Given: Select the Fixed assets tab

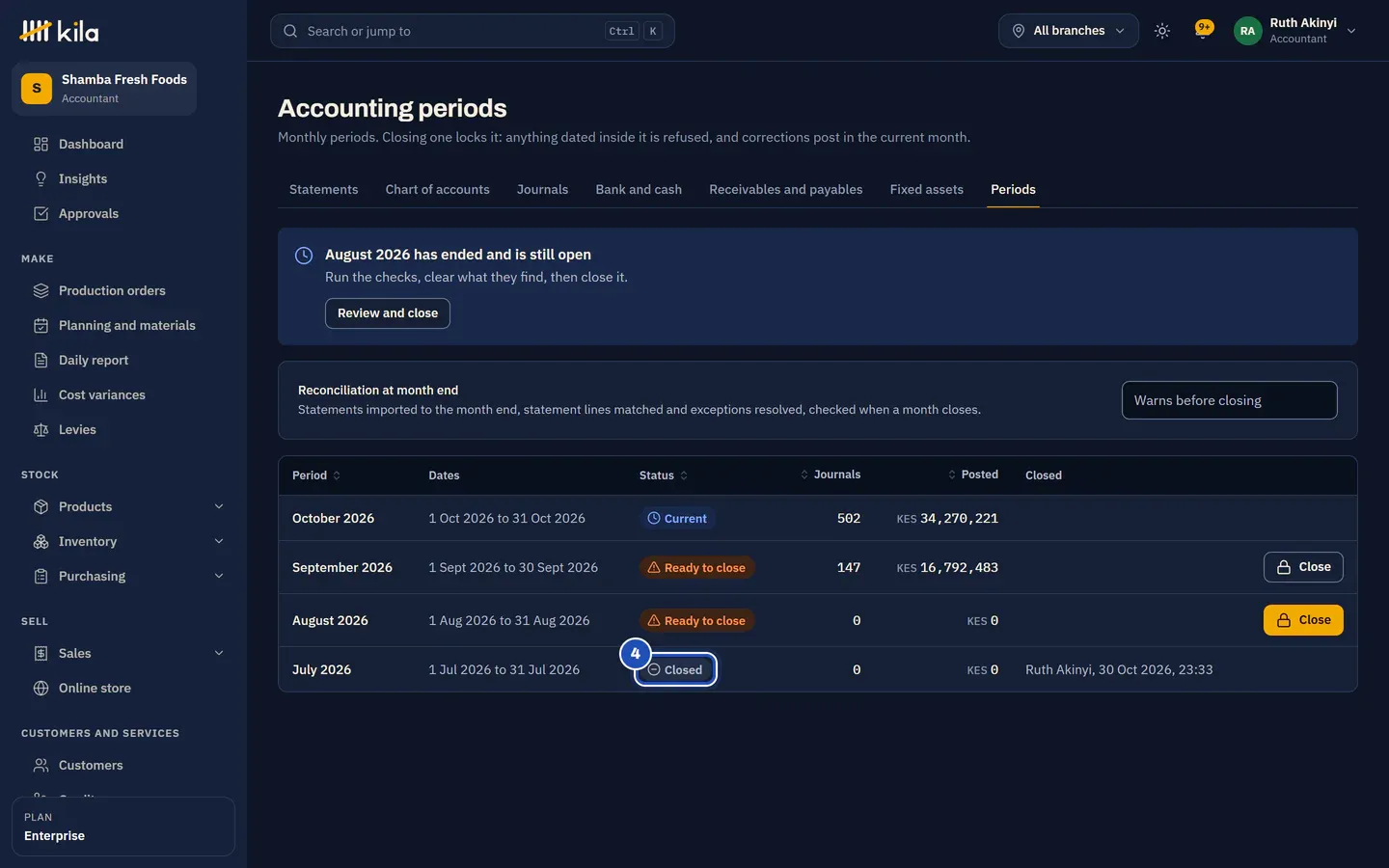Looking at the screenshot, I should pos(927,189).
